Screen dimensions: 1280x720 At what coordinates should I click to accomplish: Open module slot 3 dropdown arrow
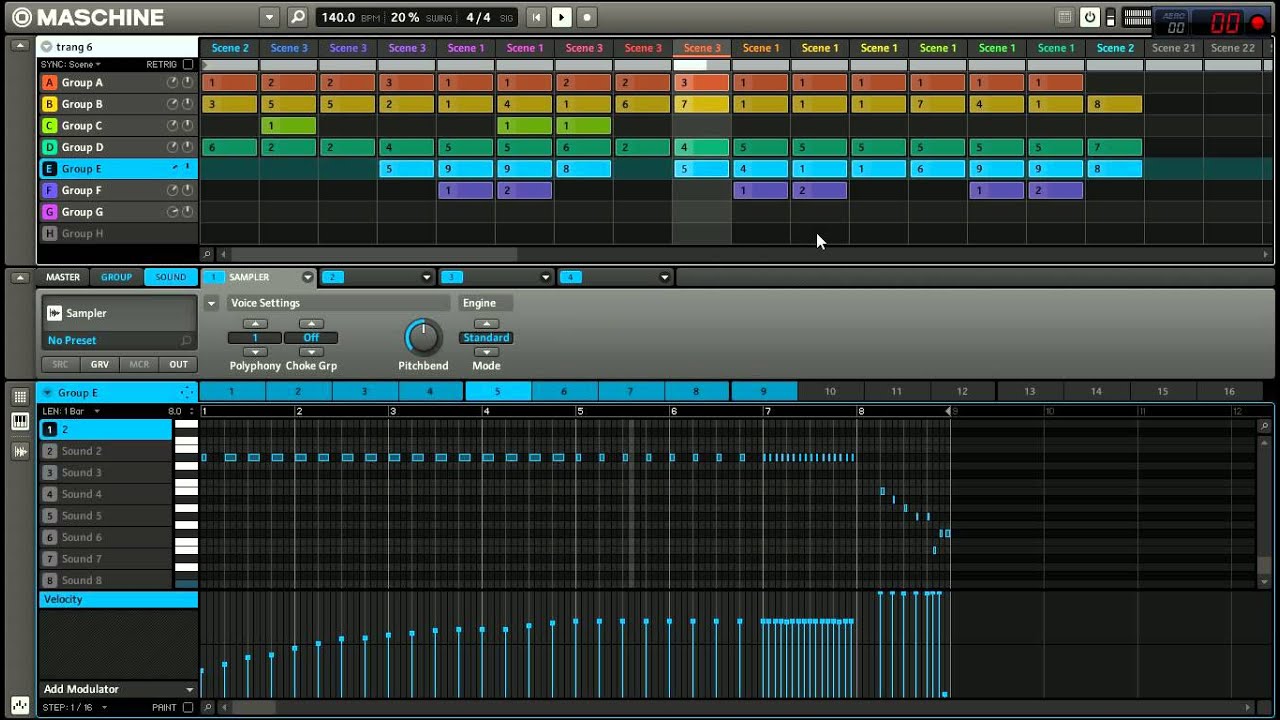(x=546, y=277)
